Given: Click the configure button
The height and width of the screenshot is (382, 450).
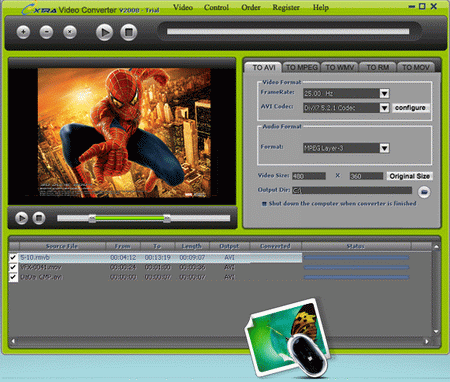Looking at the screenshot, I should point(410,108).
